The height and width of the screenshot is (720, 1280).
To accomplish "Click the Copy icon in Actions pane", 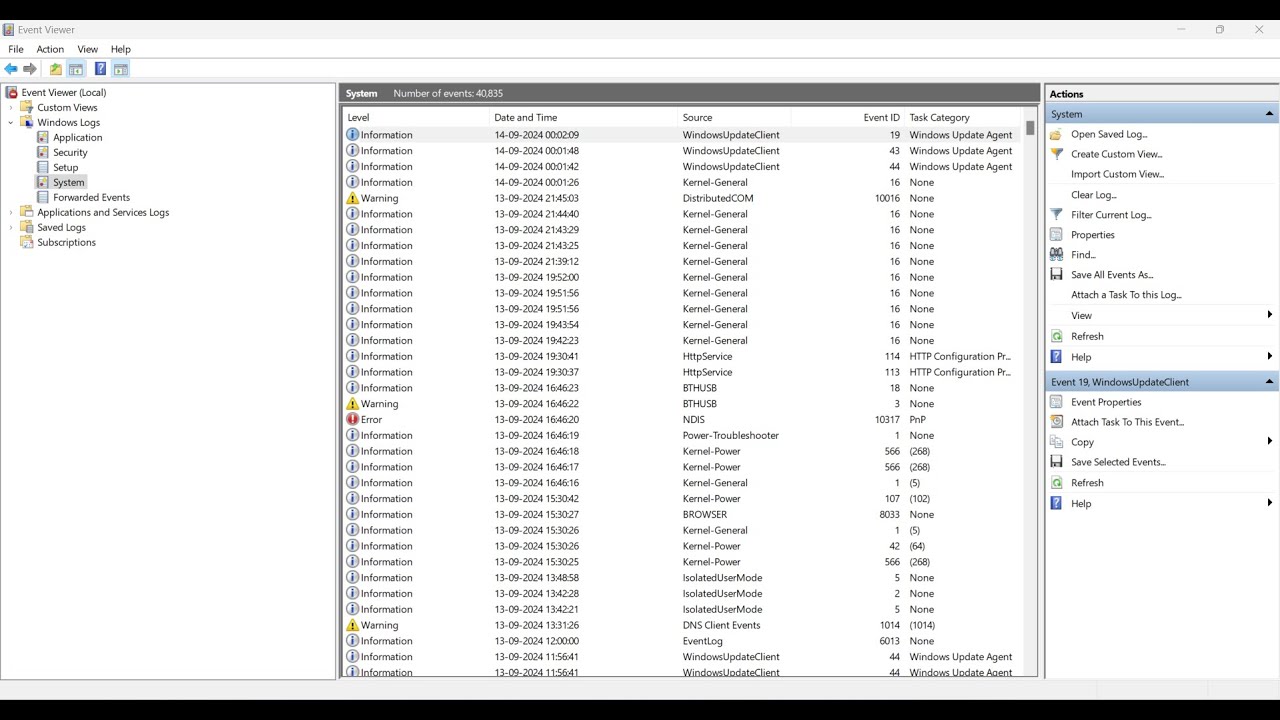I will [1056, 442].
